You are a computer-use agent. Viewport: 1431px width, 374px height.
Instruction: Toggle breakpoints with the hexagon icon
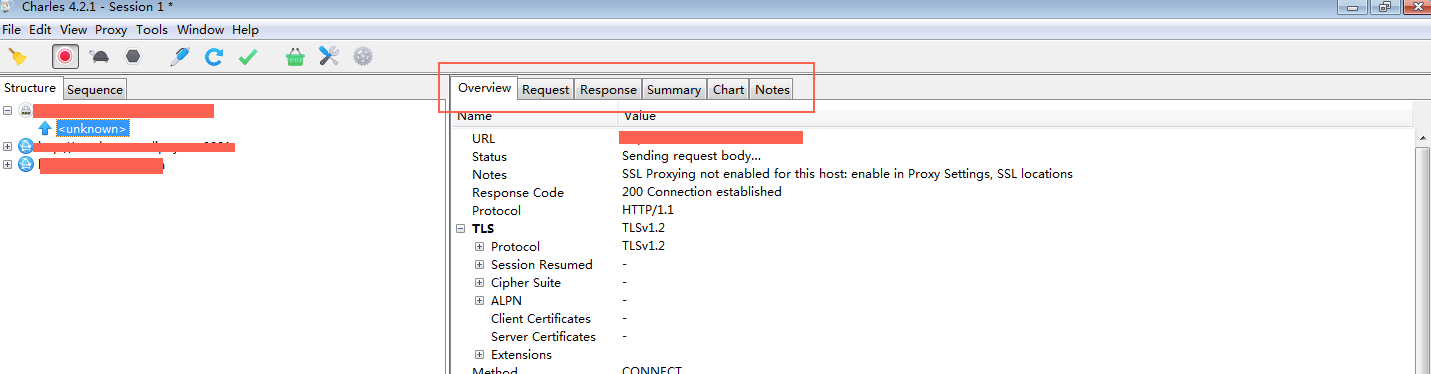point(133,57)
